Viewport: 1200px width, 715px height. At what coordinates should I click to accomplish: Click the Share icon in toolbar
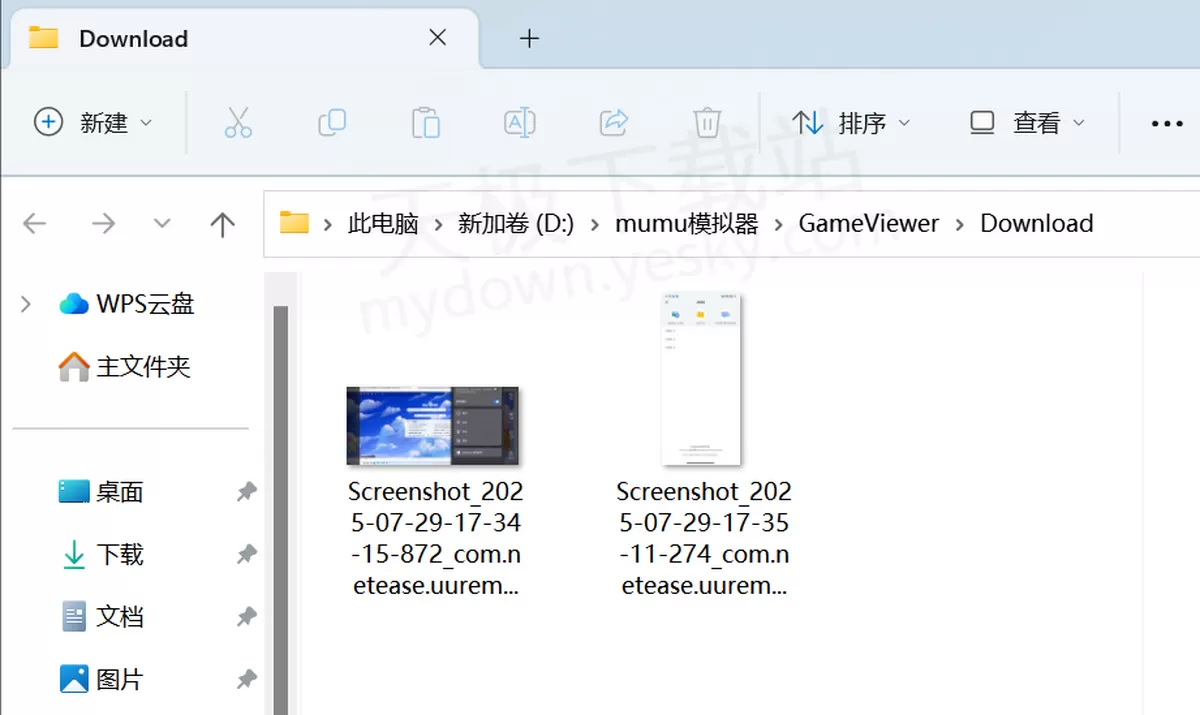coord(613,122)
